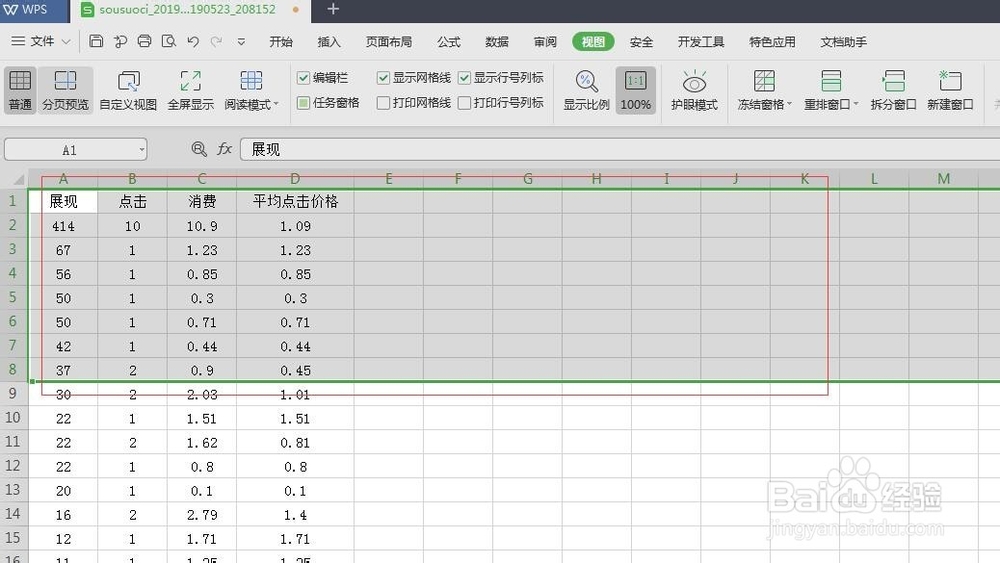This screenshot has height=563, width=1000.
Task: Click the zoom magnifier beside fx
Action: point(199,149)
